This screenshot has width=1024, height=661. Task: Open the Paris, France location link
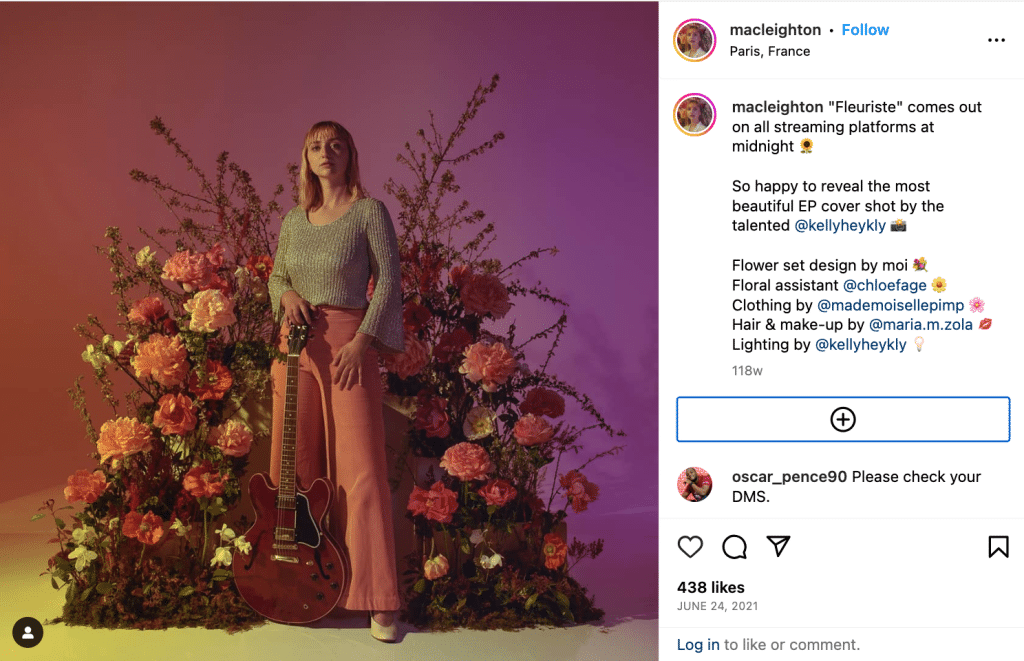(x=770, y=51)
